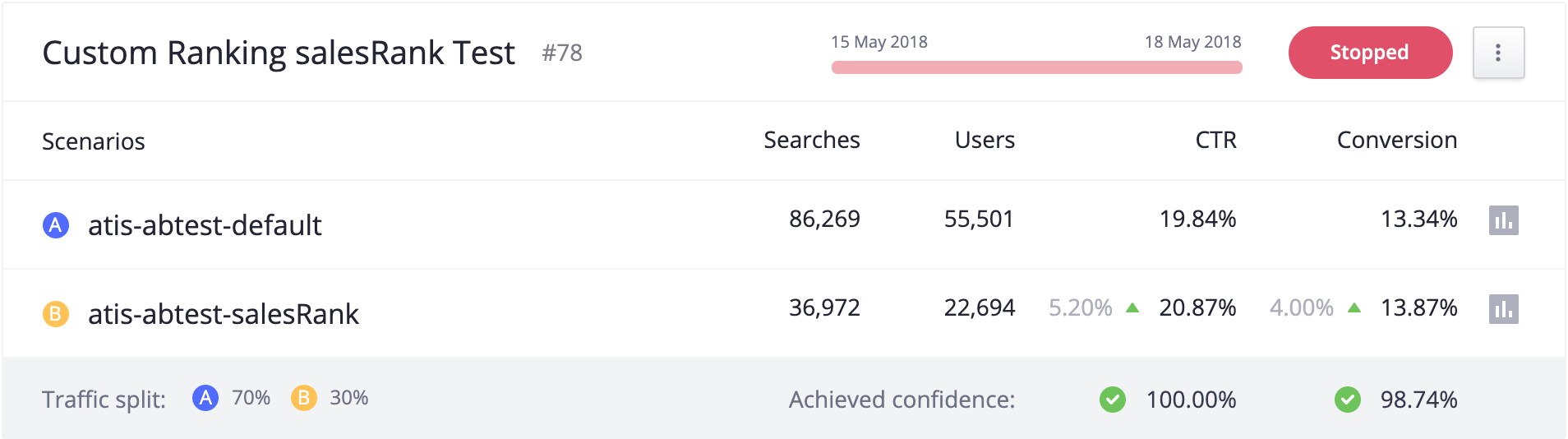Click the pink test duration progress bar

pyautogui.click(x=1036, y=67)
